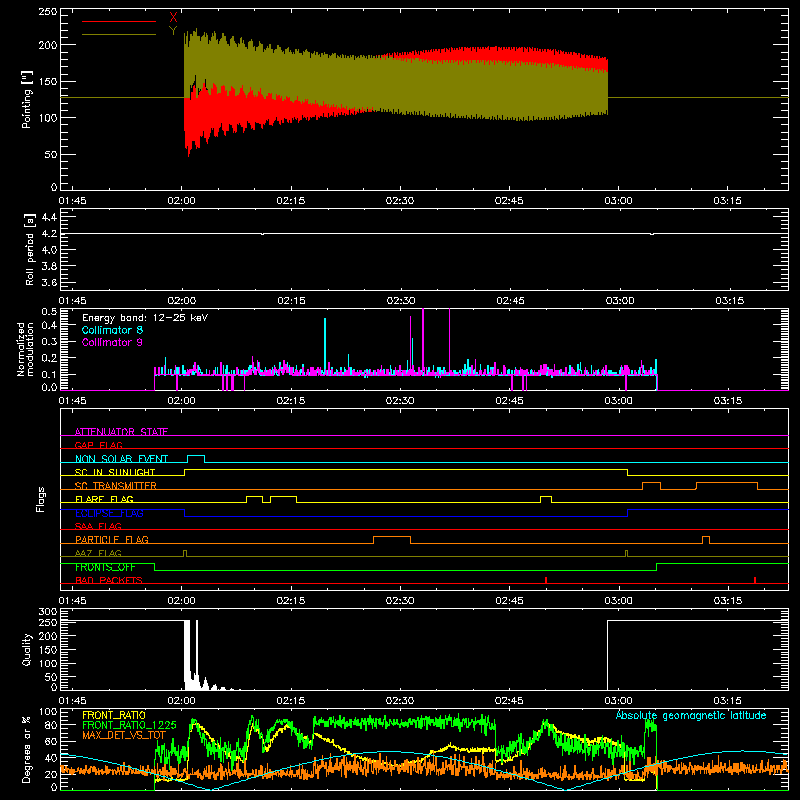Viewport: 800px width, 800px height.
Task: Click the NON_SOLAR_EVENT cyan pulse after 02:00
Action: [x=196, y=458]
